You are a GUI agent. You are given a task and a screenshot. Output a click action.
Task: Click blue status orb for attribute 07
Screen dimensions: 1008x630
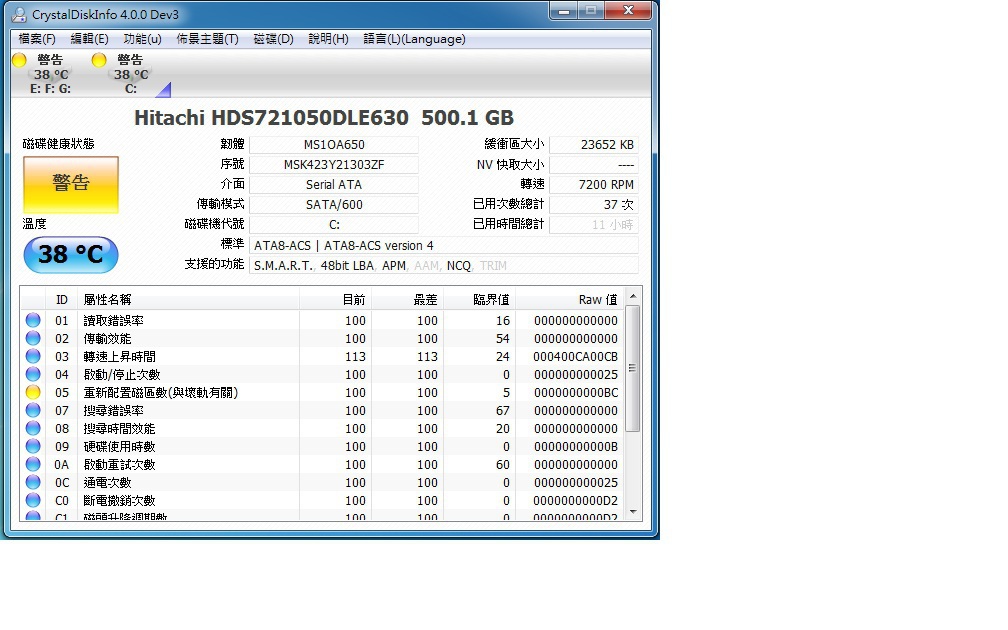(x=33, y=410)
